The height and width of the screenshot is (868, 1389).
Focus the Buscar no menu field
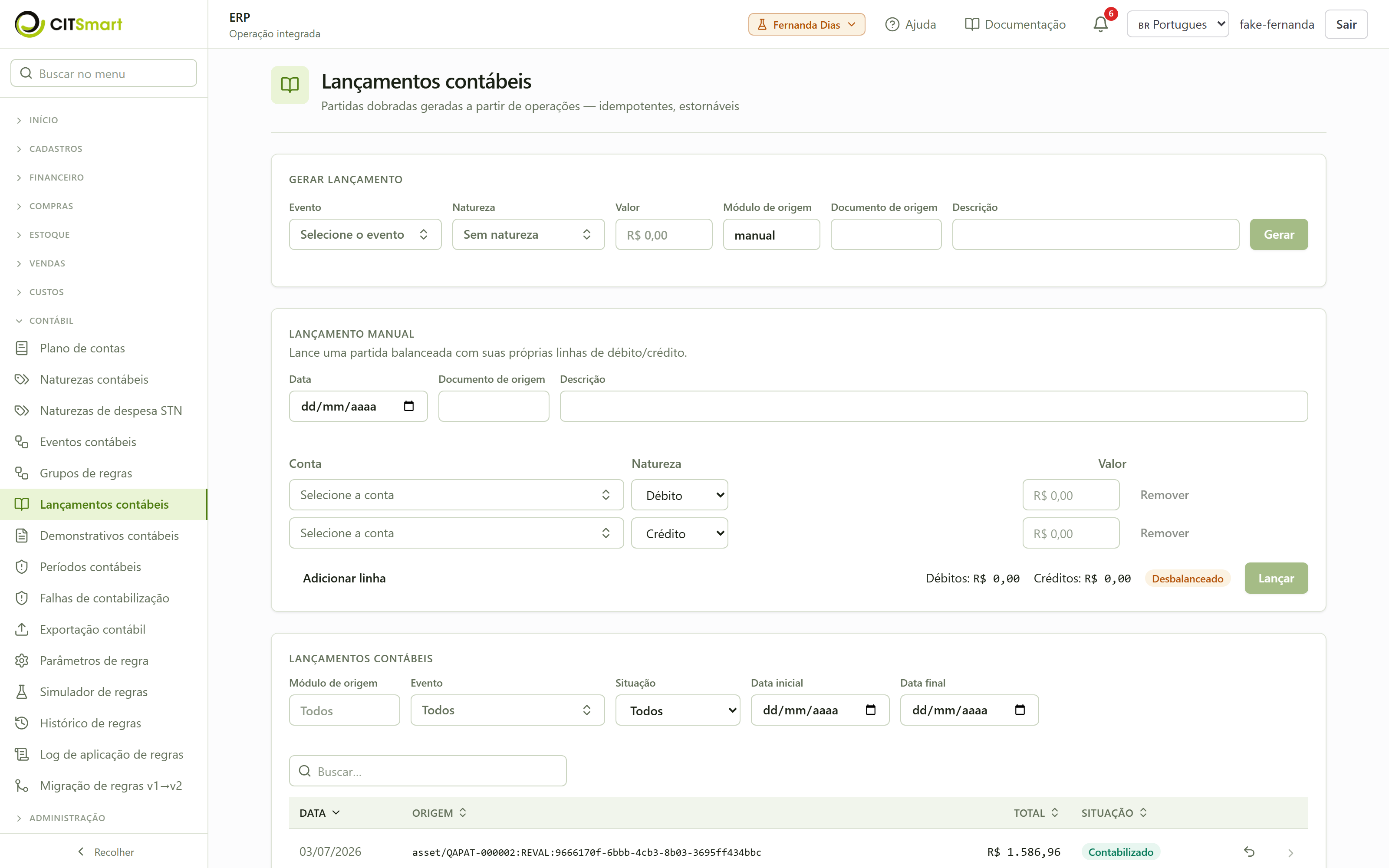tap(104, 73)
